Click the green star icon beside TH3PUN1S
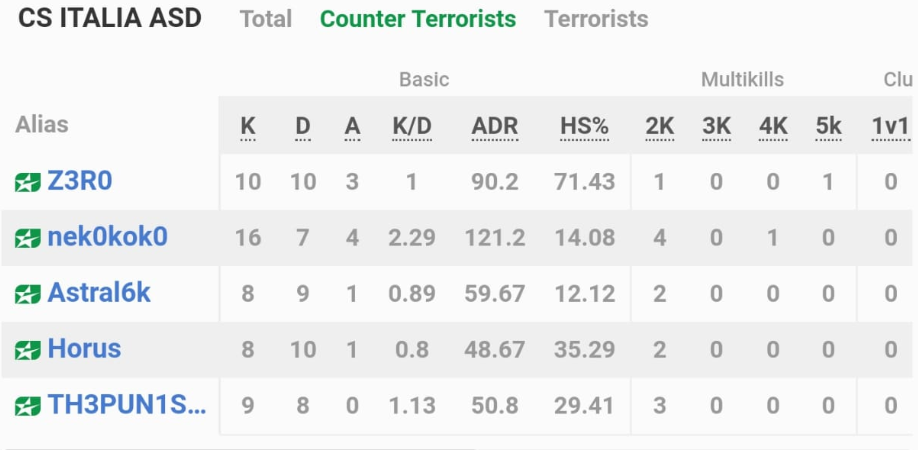This screenshot has height=450, width=918. tap(28, 406)
